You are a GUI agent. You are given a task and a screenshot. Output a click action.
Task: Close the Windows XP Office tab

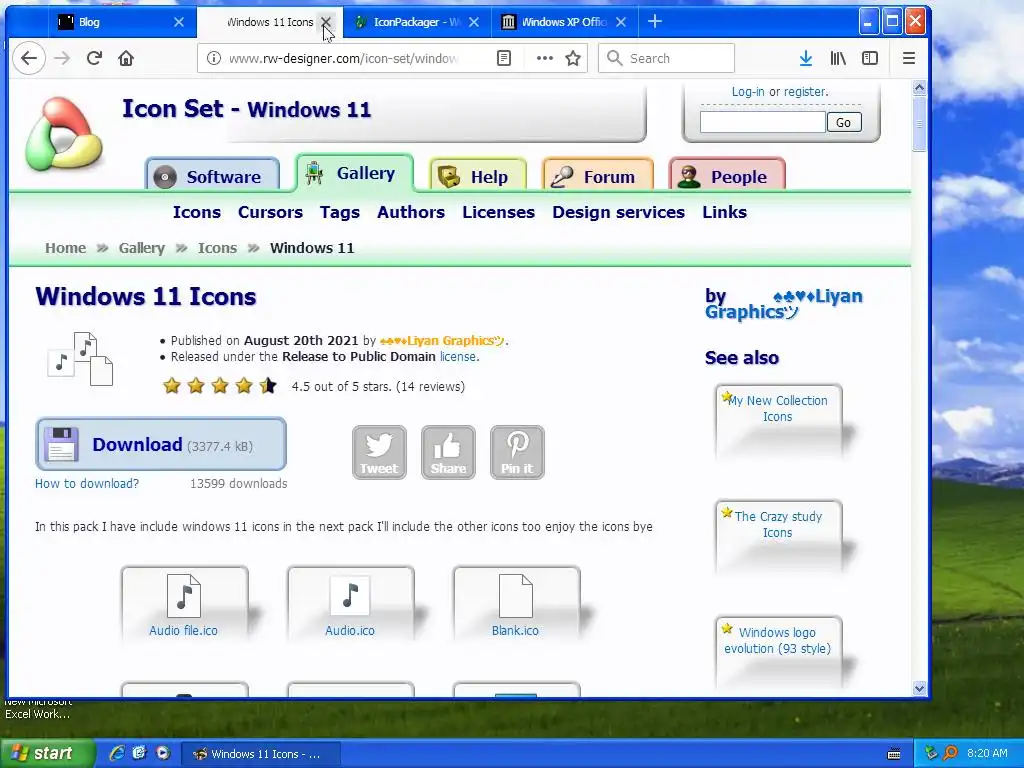(x=621, y=22)
